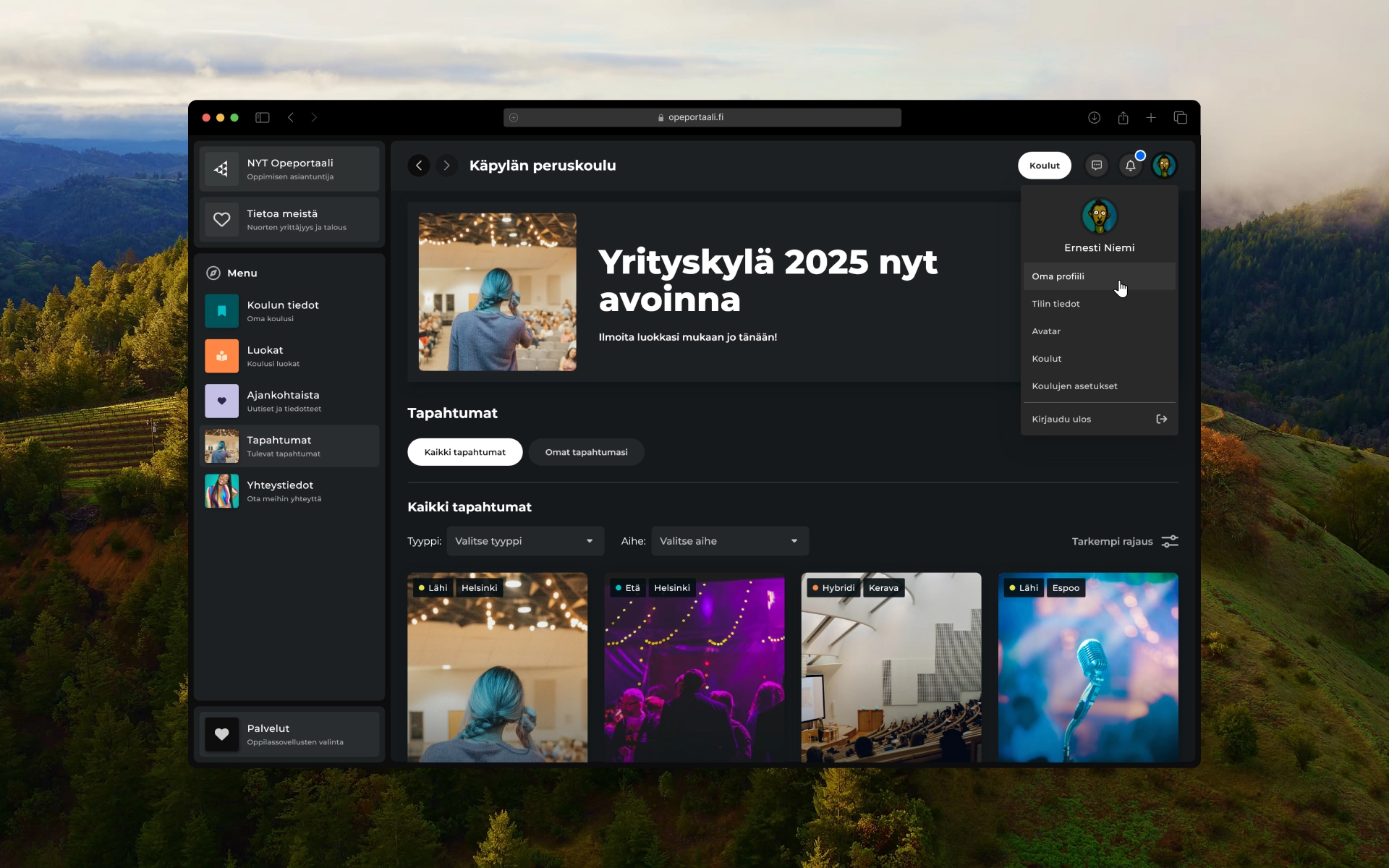This screenshot has width=1389, height=868.
Task: Click the log out arrow icon
Action: point(1161,419)
